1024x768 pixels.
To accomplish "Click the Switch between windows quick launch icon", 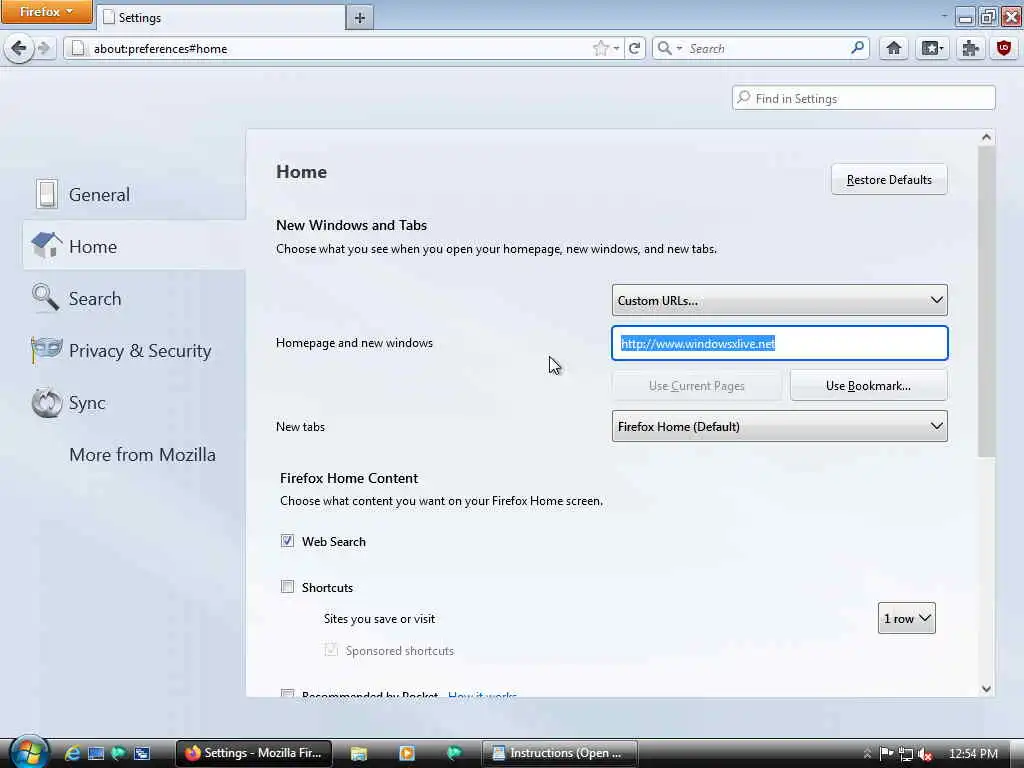I will 142,753.
